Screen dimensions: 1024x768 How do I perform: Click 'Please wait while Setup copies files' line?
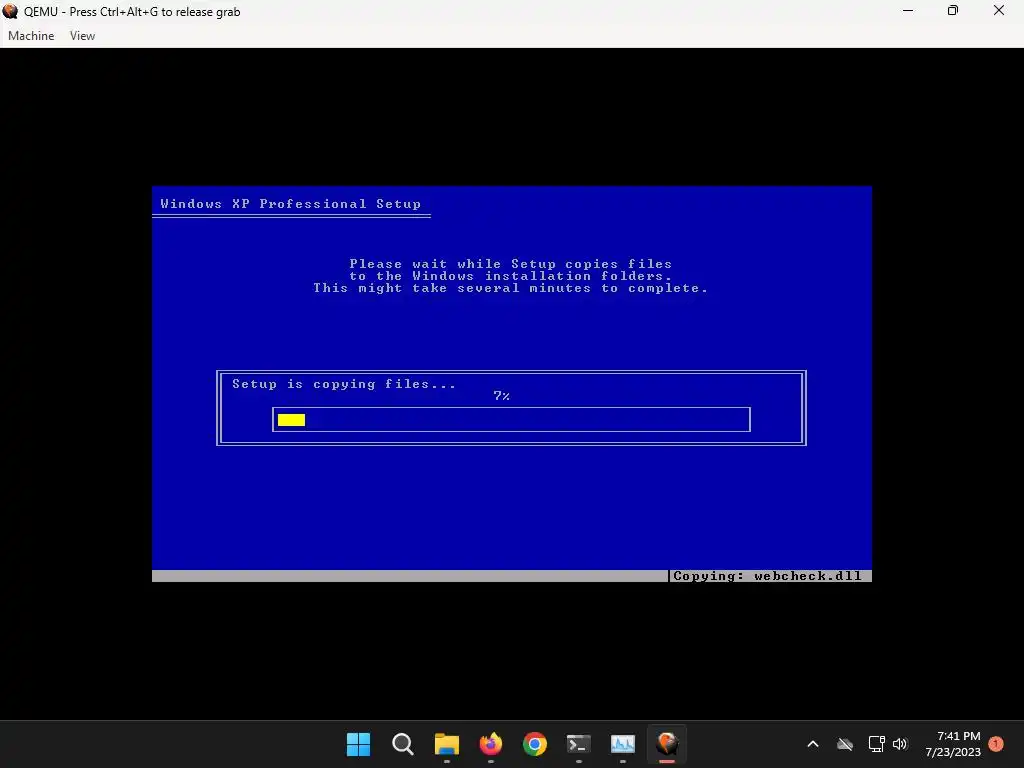(511, 264)
